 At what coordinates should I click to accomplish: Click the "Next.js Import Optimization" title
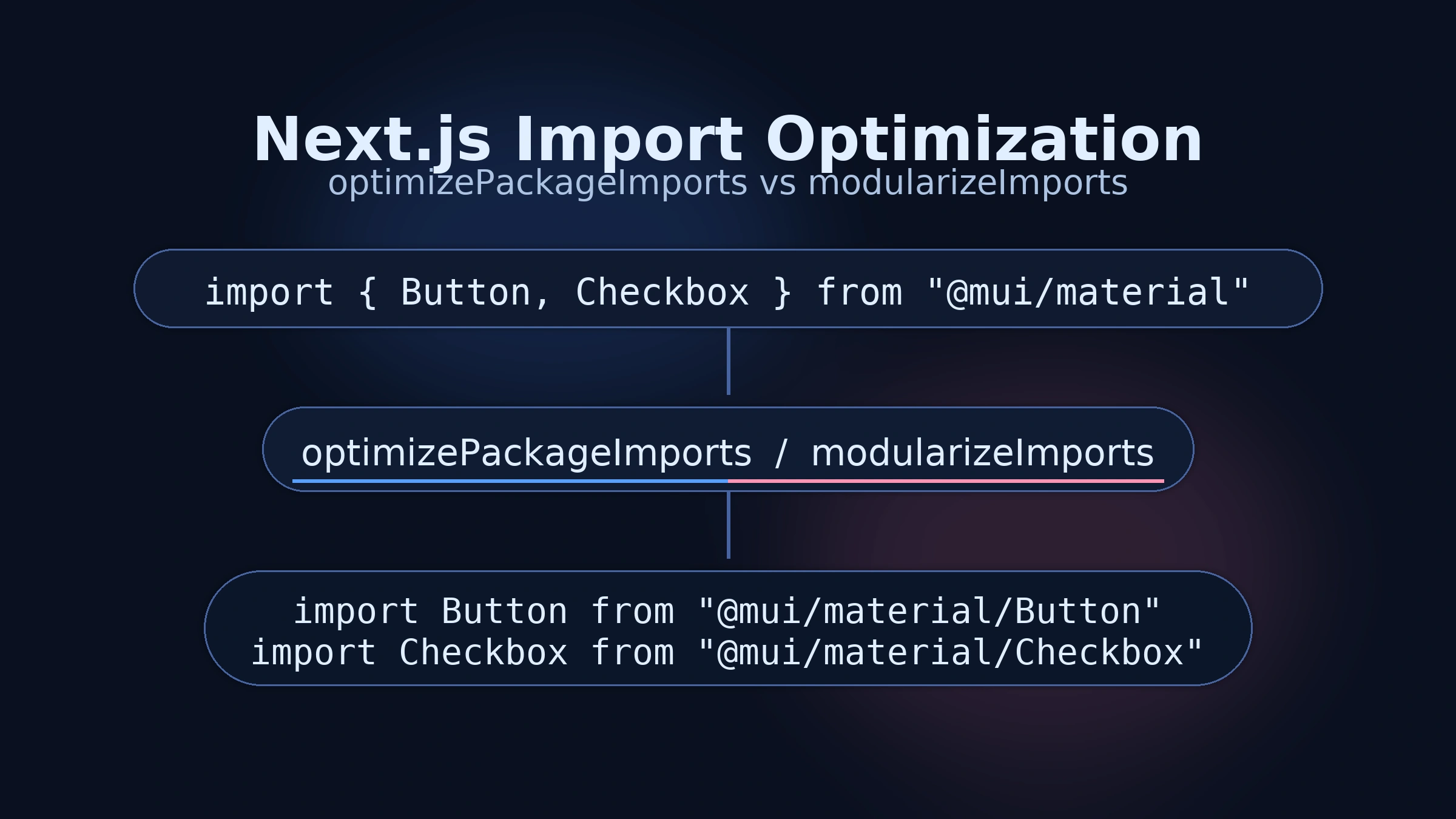(728, 141)
